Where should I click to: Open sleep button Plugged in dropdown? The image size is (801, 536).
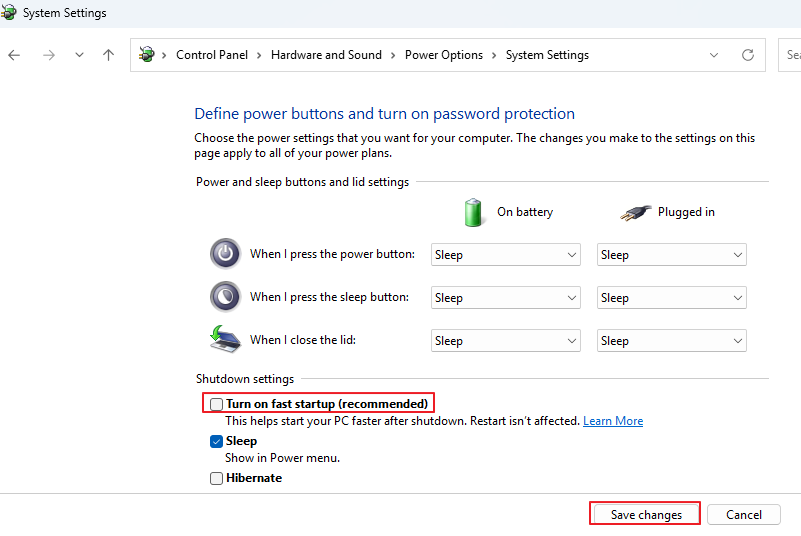click(x=672, y=298)
